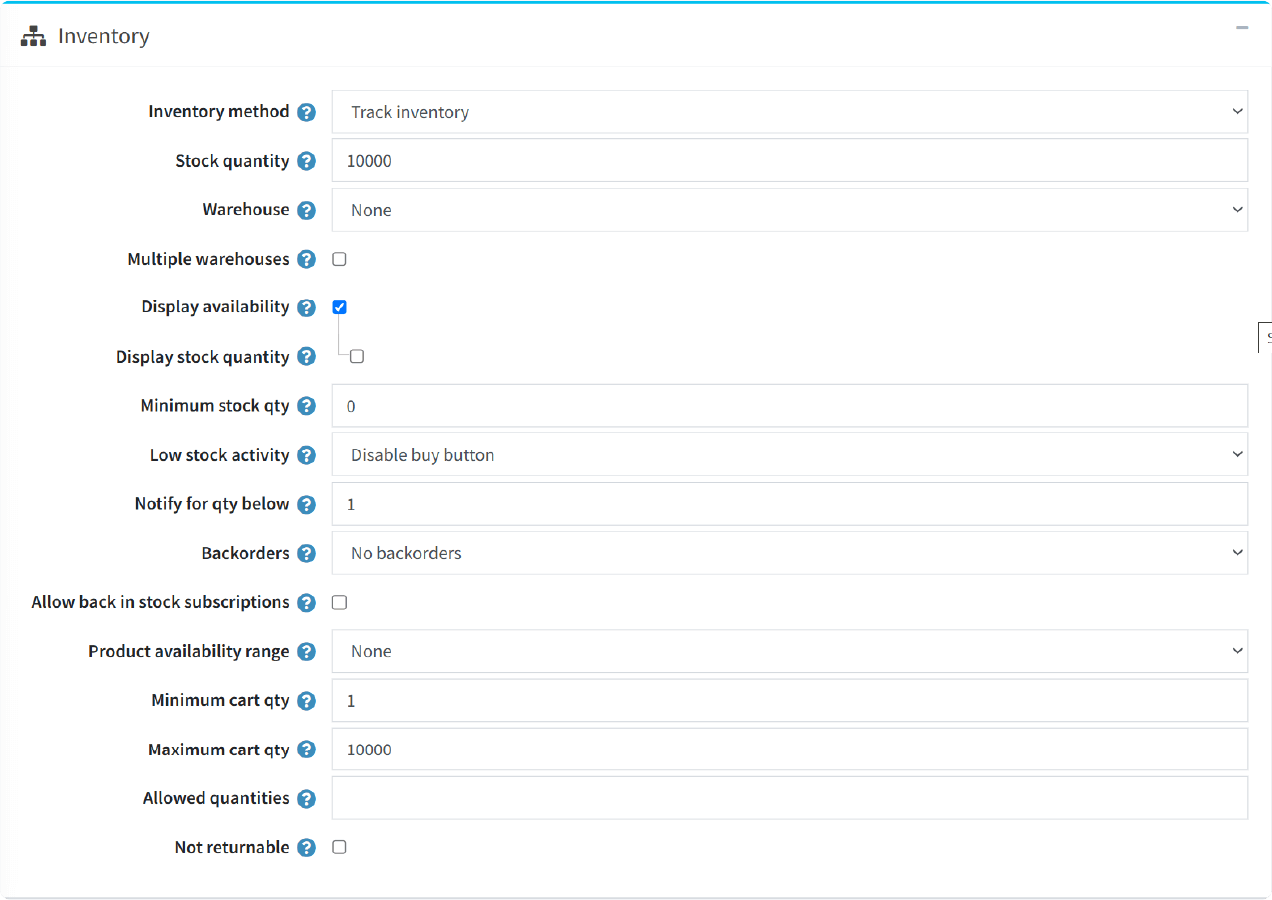Open Product availability range dropdown

[x=789, y=651]
